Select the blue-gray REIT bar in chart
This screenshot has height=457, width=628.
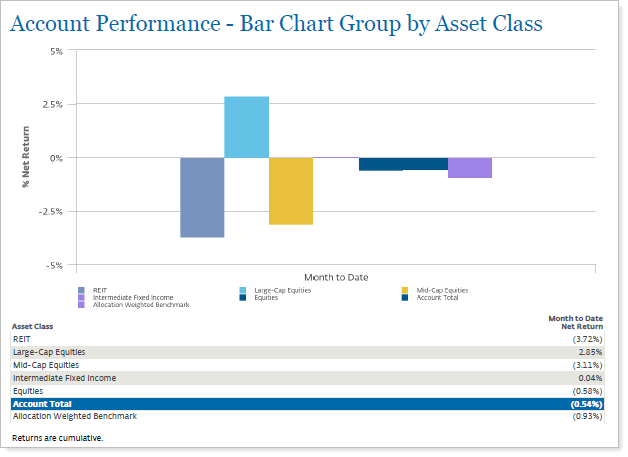coord(201,197)
